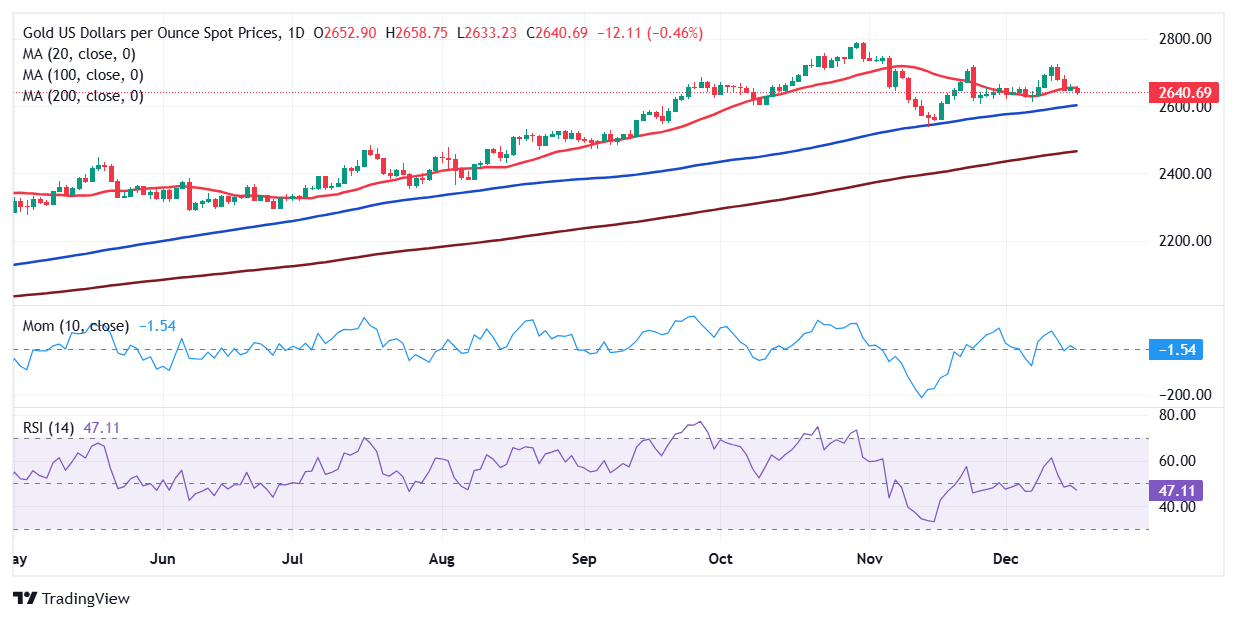Select the Oct label on time axis
The height and width of the screenshot is (620, 1237).
pos(719,557)
